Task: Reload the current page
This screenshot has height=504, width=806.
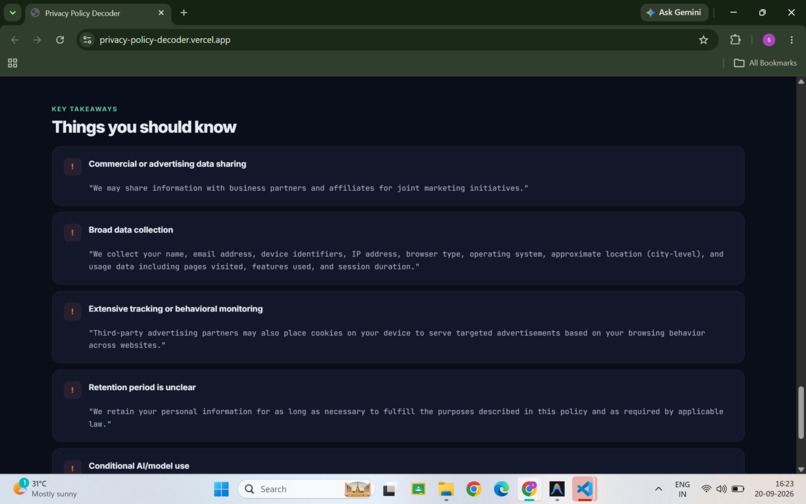Action: (x=60, y=40)
